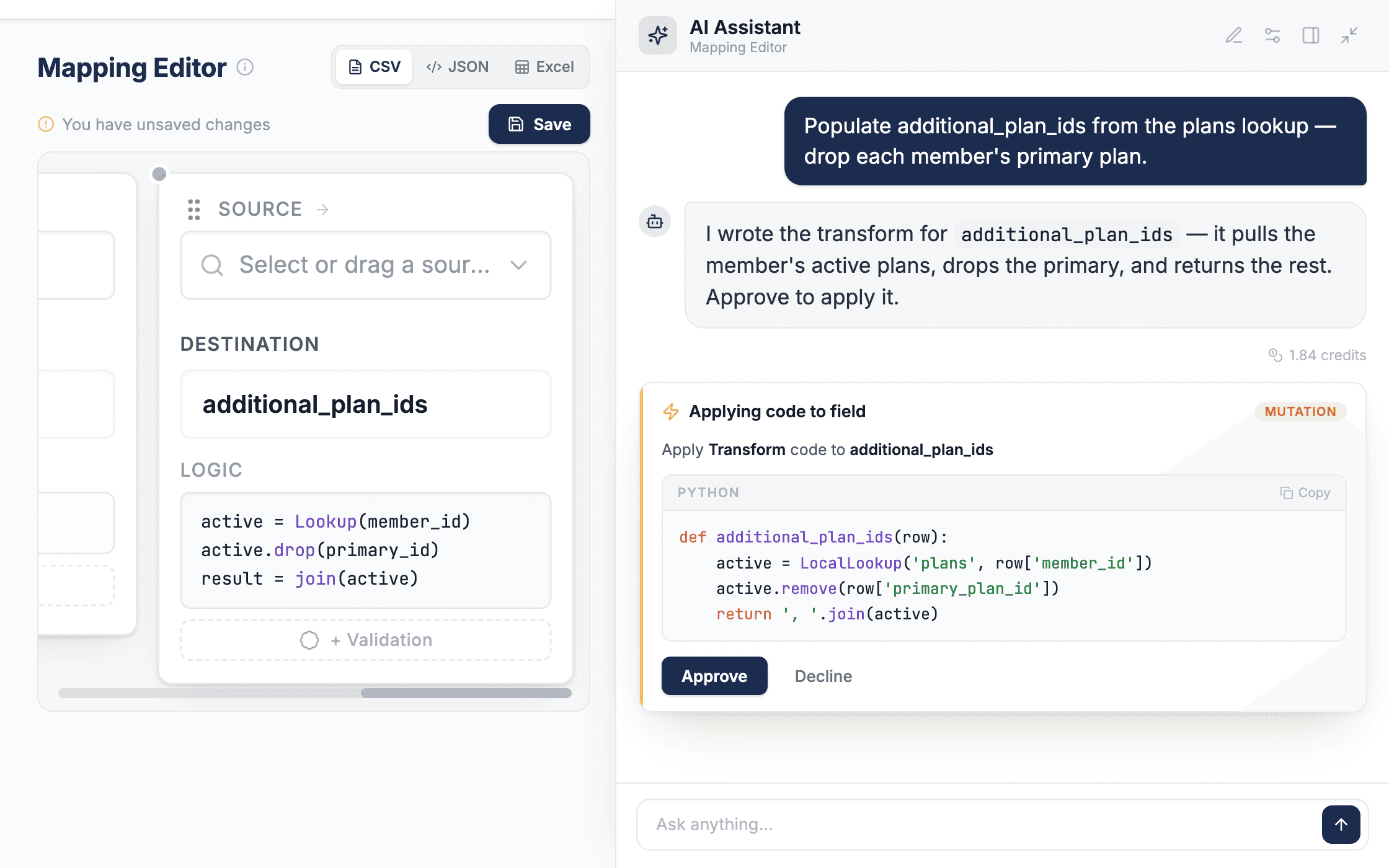Viewport: 1389px width, 868px height.
Task: Click the 'You have unsaved changes' notice
Action: (166, 124)
